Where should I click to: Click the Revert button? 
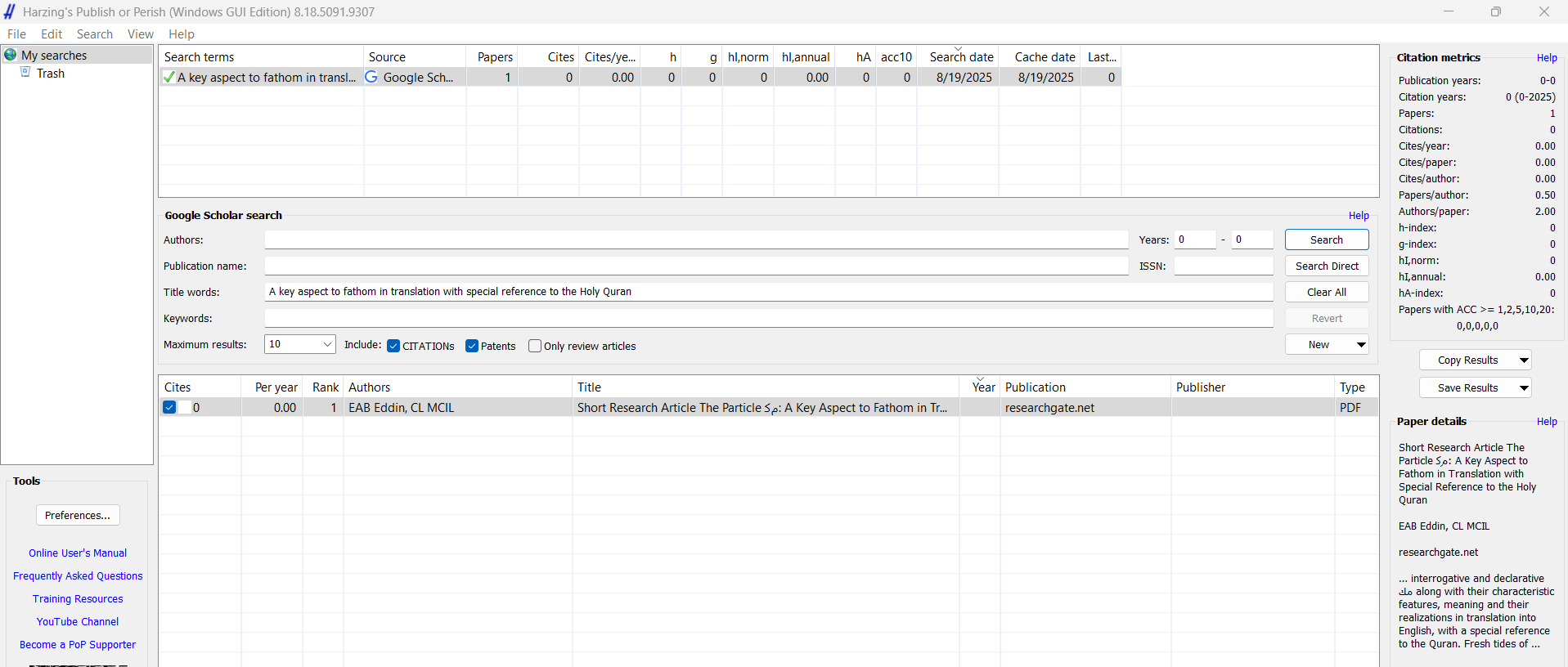(1327, 318)
